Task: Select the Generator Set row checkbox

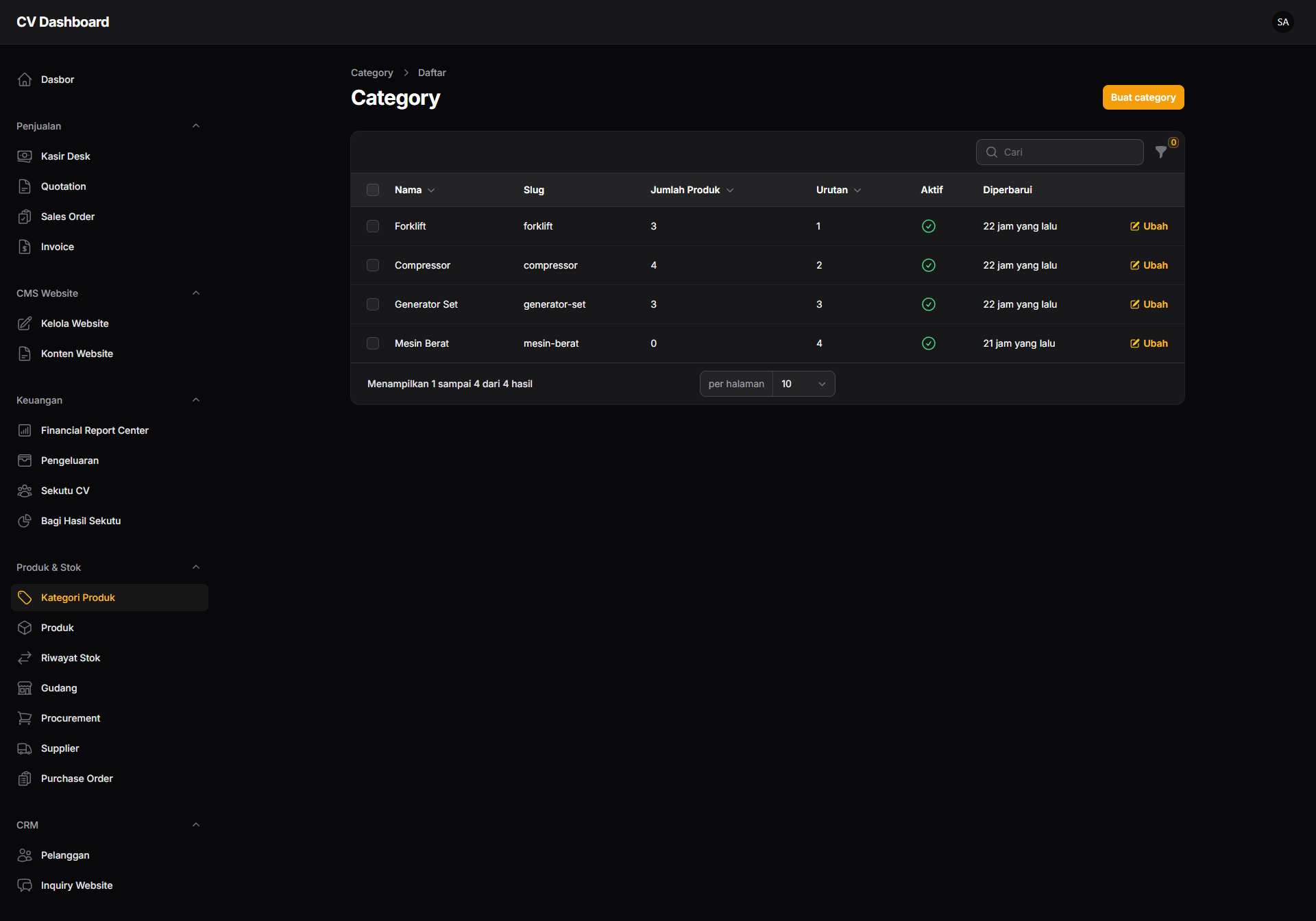Action: click(x=373, y=304)
